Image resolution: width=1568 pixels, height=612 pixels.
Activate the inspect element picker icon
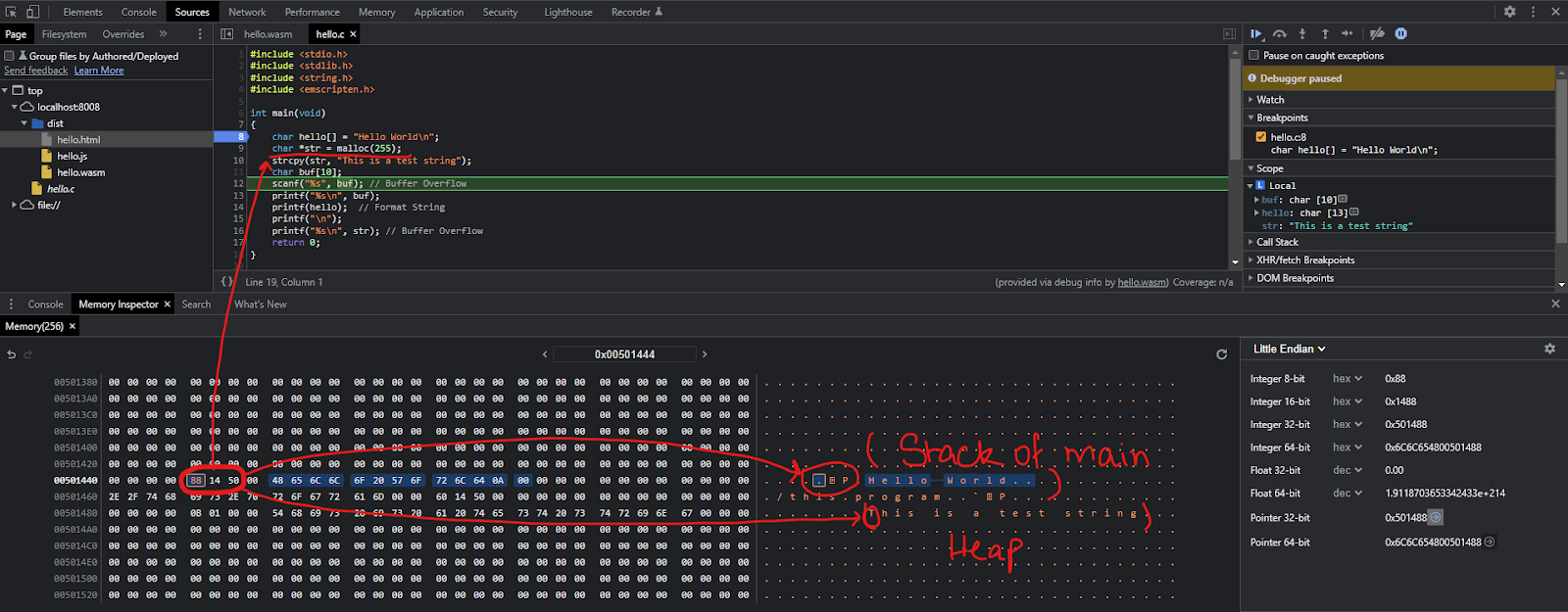pyautogui.click(x=11, y=12)
